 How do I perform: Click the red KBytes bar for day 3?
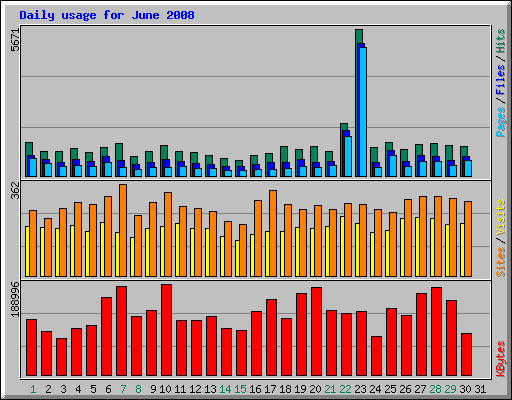(61, 357)
